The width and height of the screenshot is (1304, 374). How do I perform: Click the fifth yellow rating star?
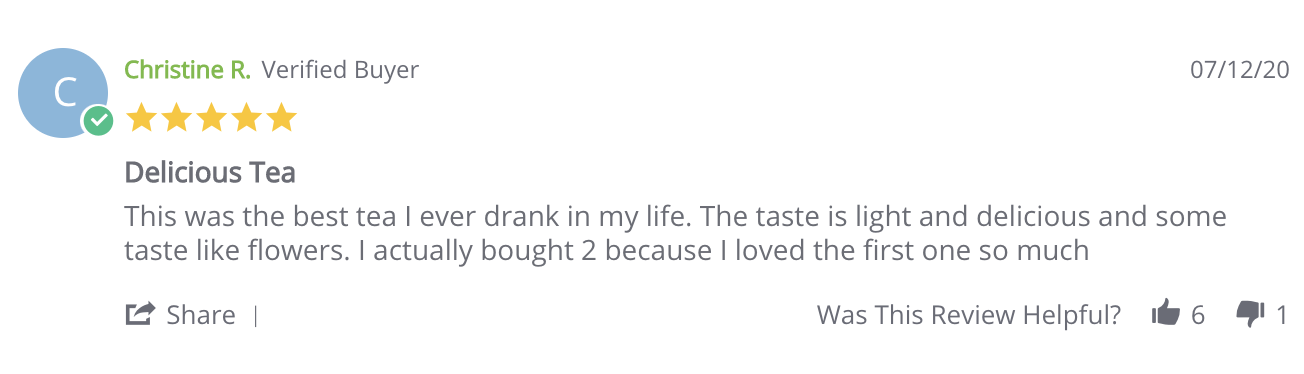point(282,118)
